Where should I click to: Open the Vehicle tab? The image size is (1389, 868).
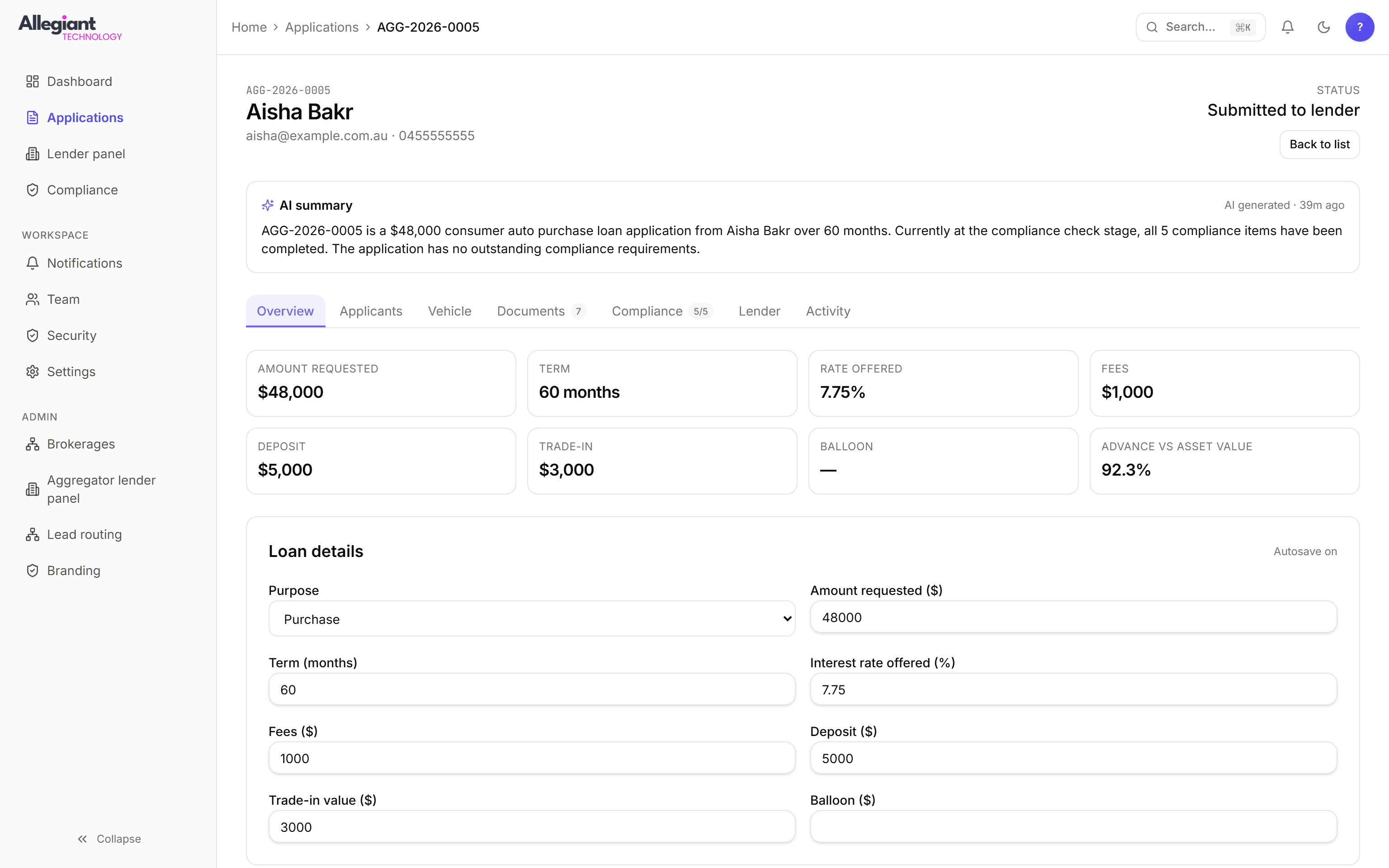pyautogui.click(x=449, y=311)
